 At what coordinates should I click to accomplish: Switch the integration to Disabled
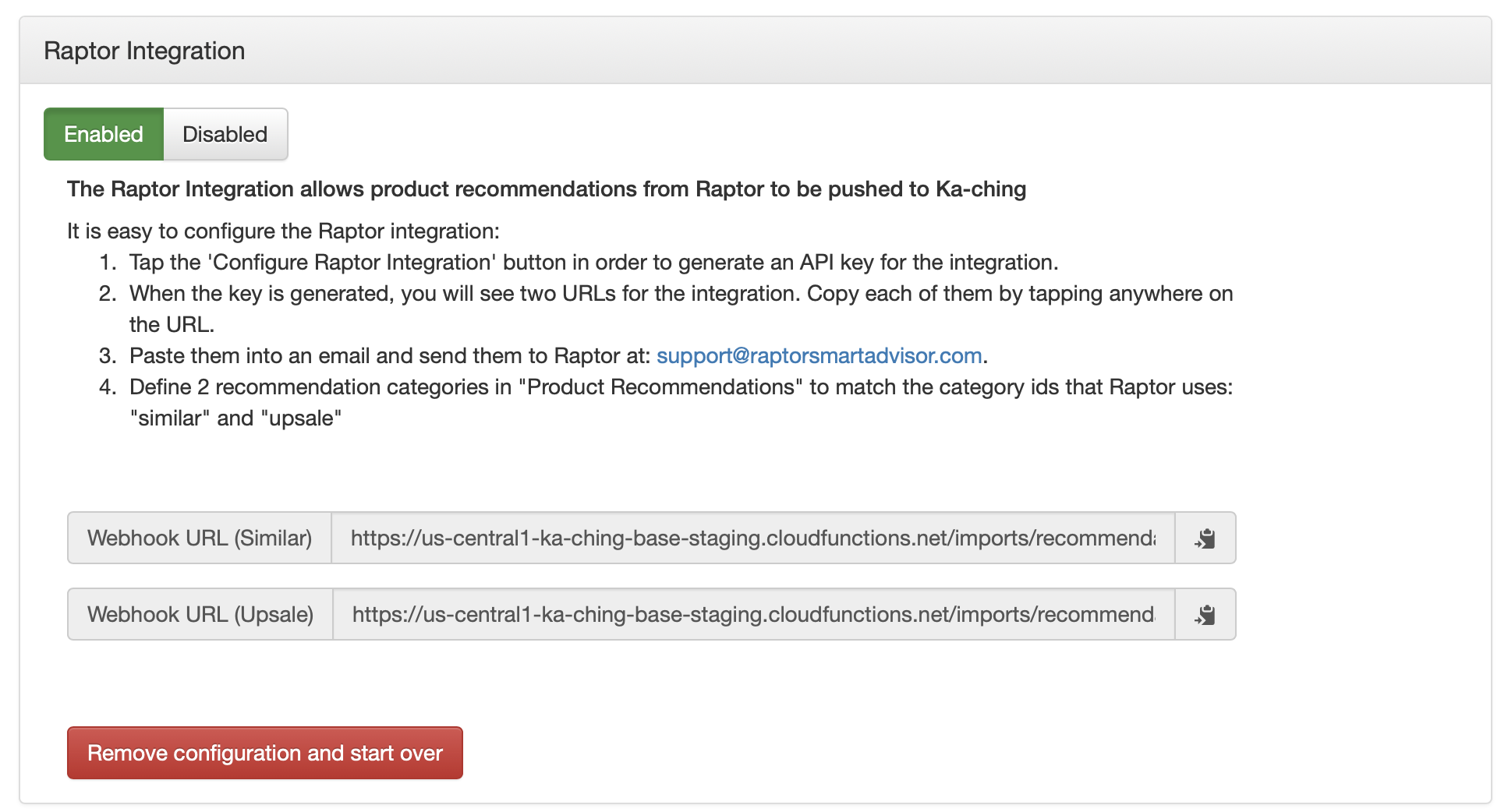click(225, 134)
